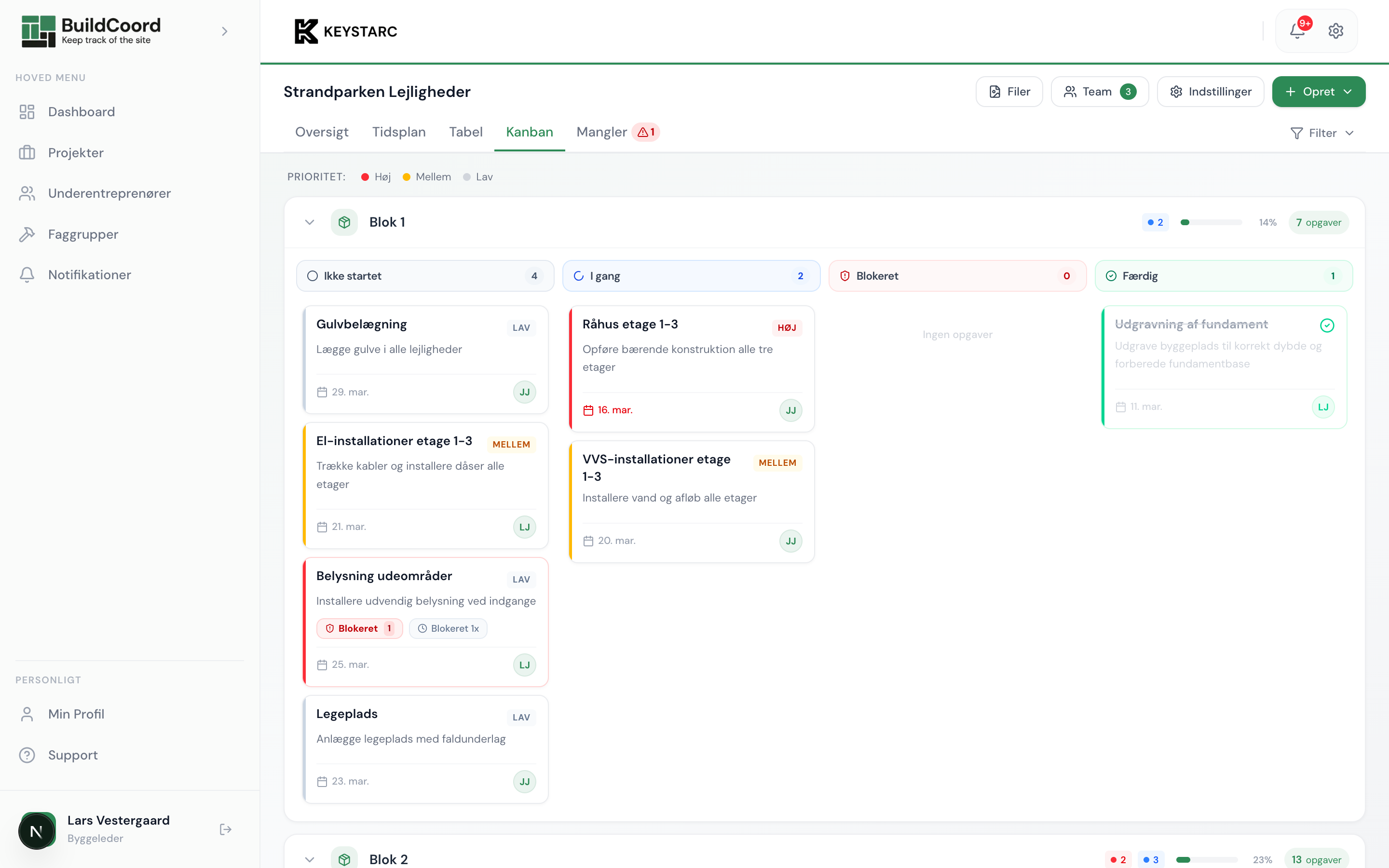Open the Råhus etage 1-3 task card
Image resolution: width=1389 pixels, height=868 pixels.
(x=691, y=367)
